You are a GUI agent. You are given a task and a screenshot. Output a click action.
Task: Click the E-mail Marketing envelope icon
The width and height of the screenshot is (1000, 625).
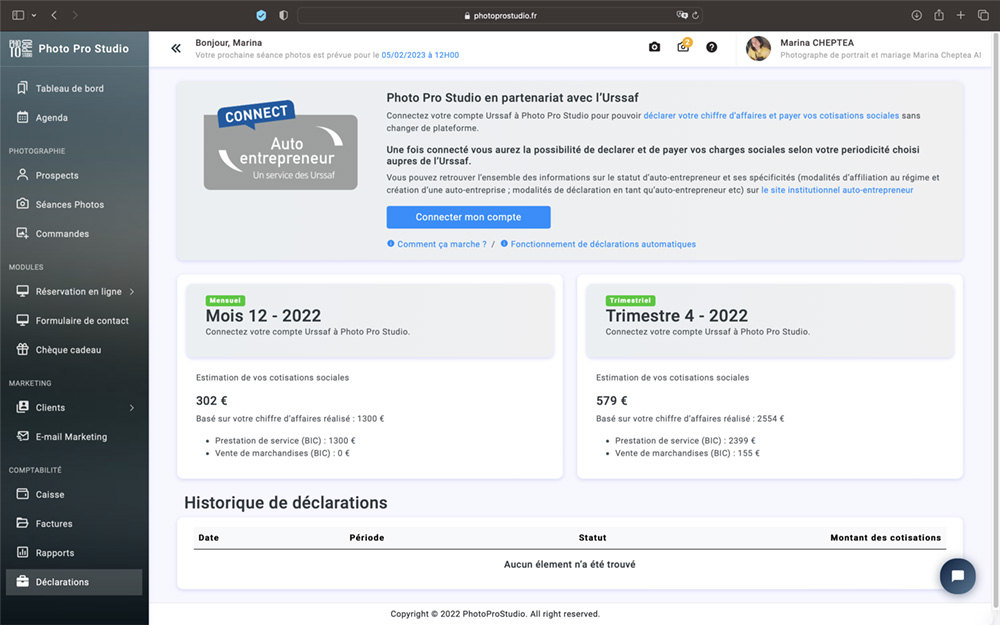[22, 436]
